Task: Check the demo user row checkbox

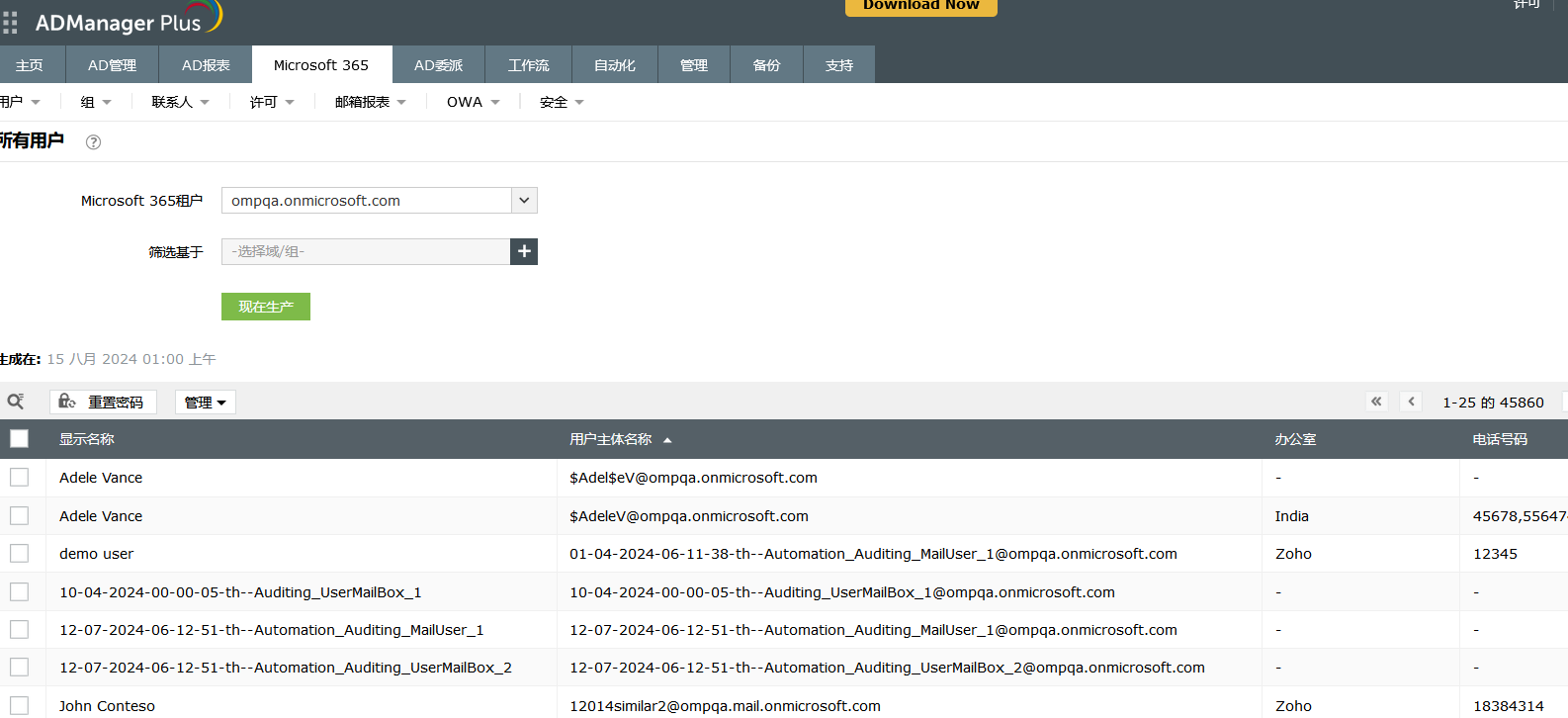Action: point(19,554)
